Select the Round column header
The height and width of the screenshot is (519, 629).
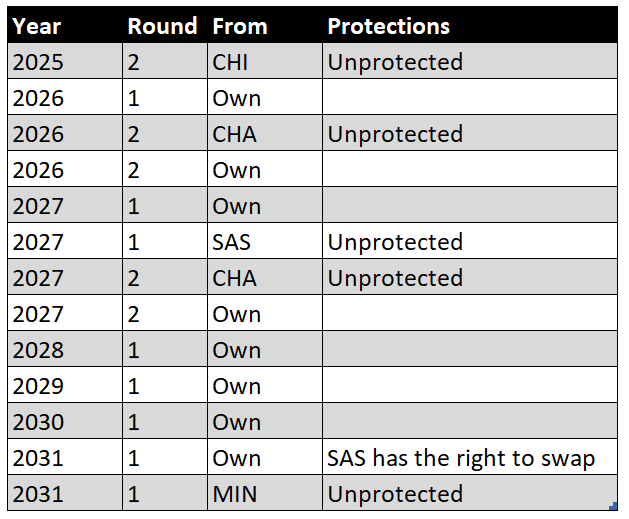pyautogui.click(x=162, y=26)
